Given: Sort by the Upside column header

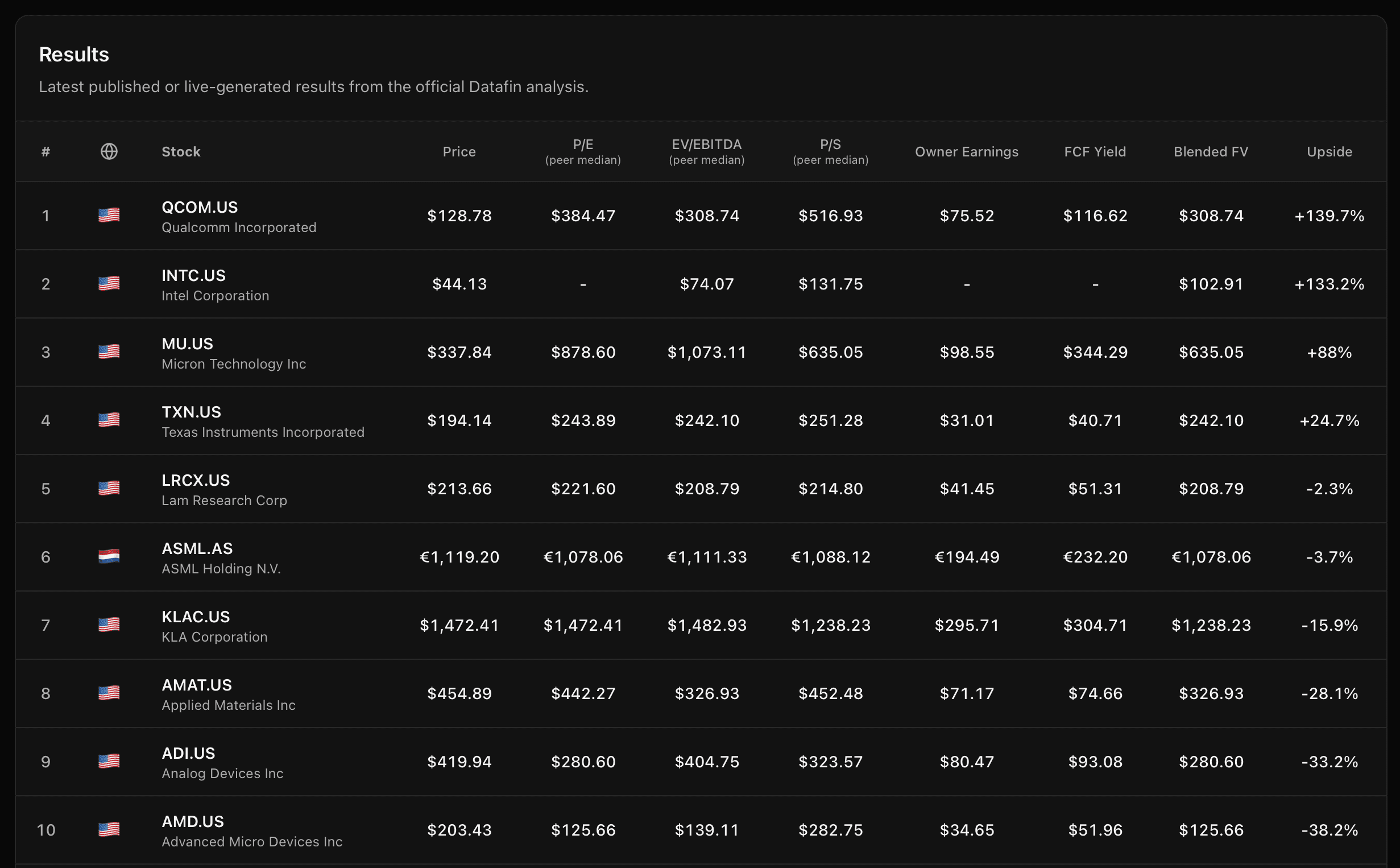Looking at the screenshot, I should click(1329, 151).
